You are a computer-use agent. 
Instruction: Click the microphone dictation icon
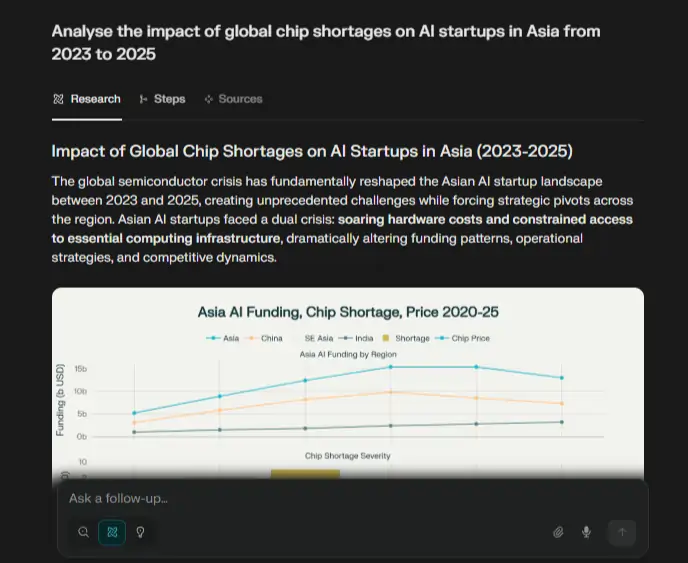point(586,532)
